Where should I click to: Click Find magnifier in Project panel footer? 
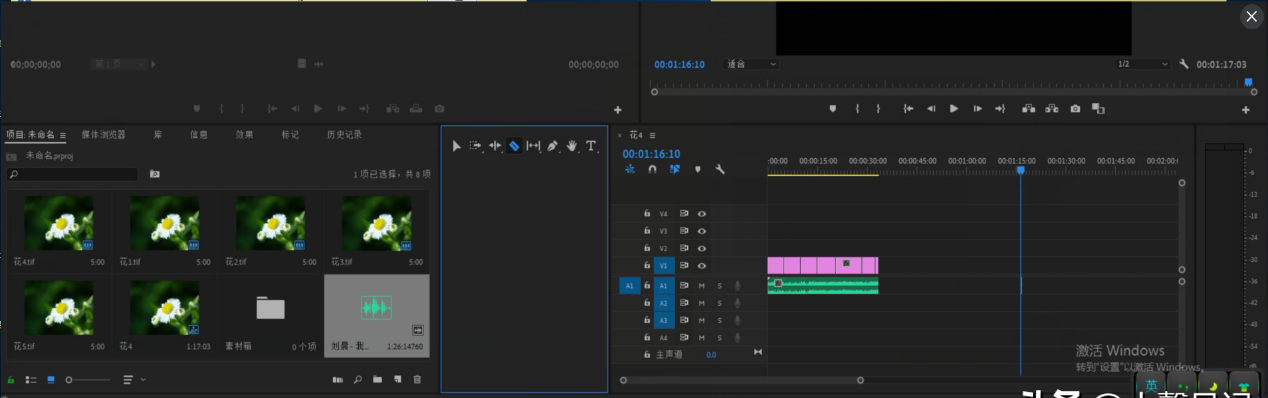[357, 380]
